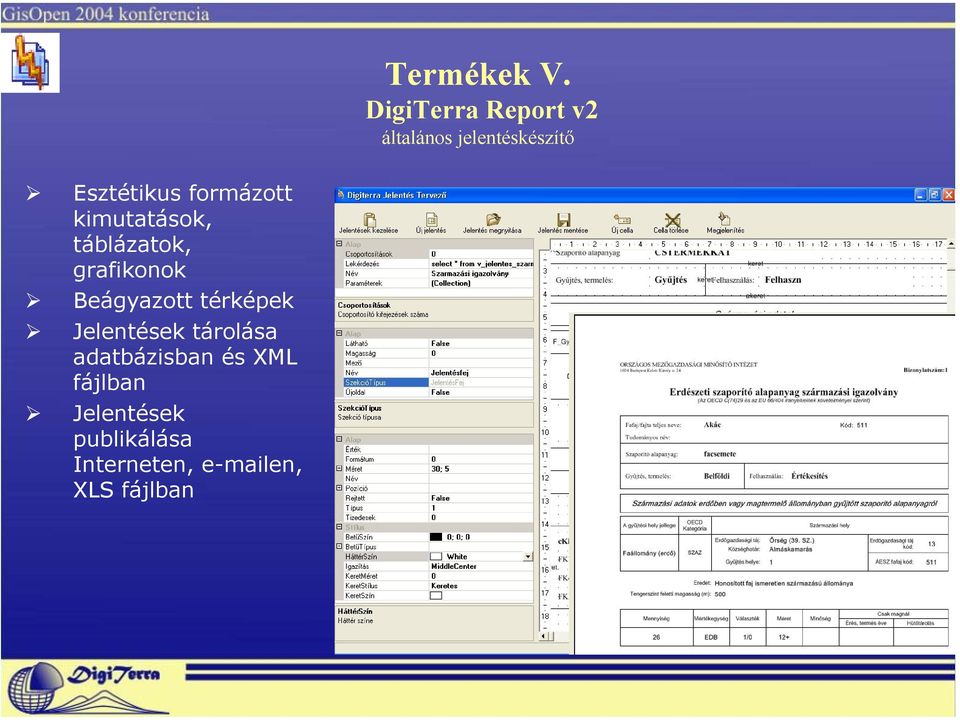The image size is (960, 720).
Task: Select the KeretMéret property row label
Action: point(361,576)
